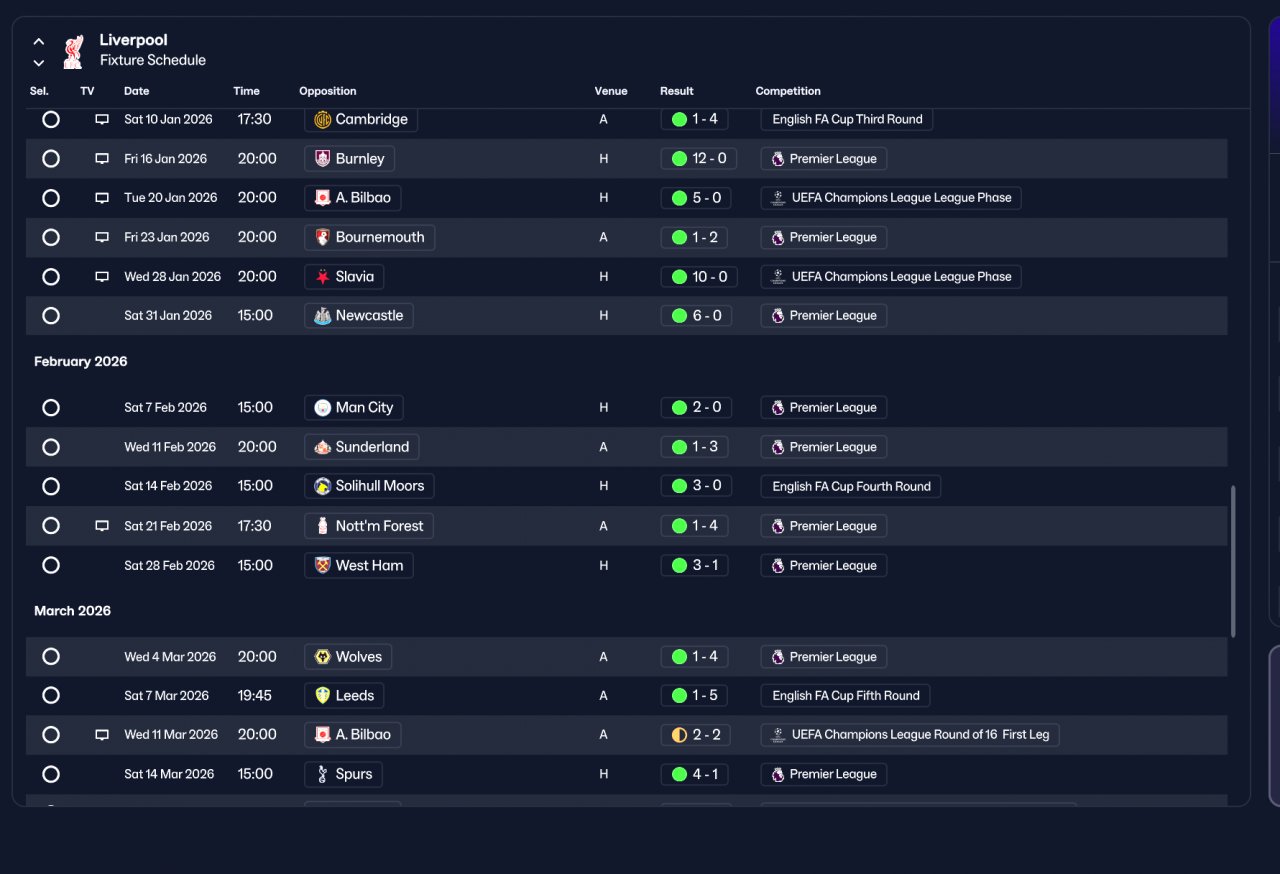The height and width of the screenshot is (874, 1280).
Task: Click Premier League logo on Burnley row
Action: [x=778, y=159]
